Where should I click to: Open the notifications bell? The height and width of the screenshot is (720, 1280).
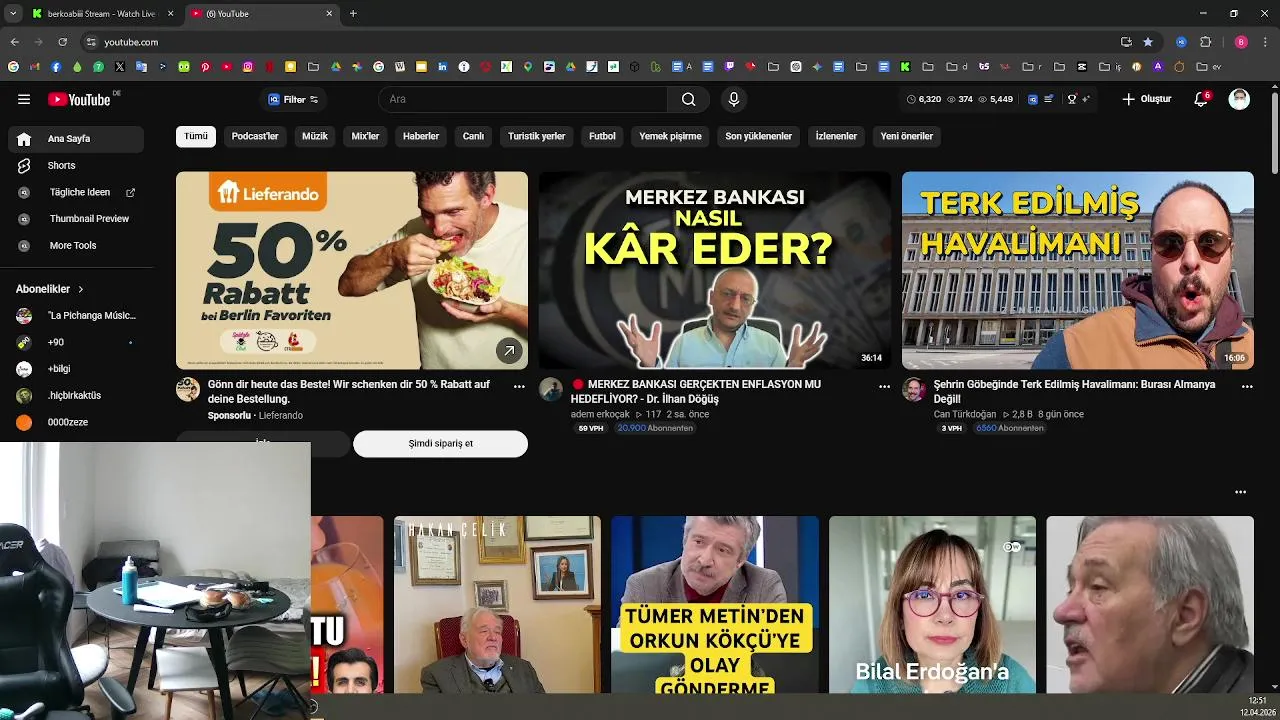tap(1201, 99)
